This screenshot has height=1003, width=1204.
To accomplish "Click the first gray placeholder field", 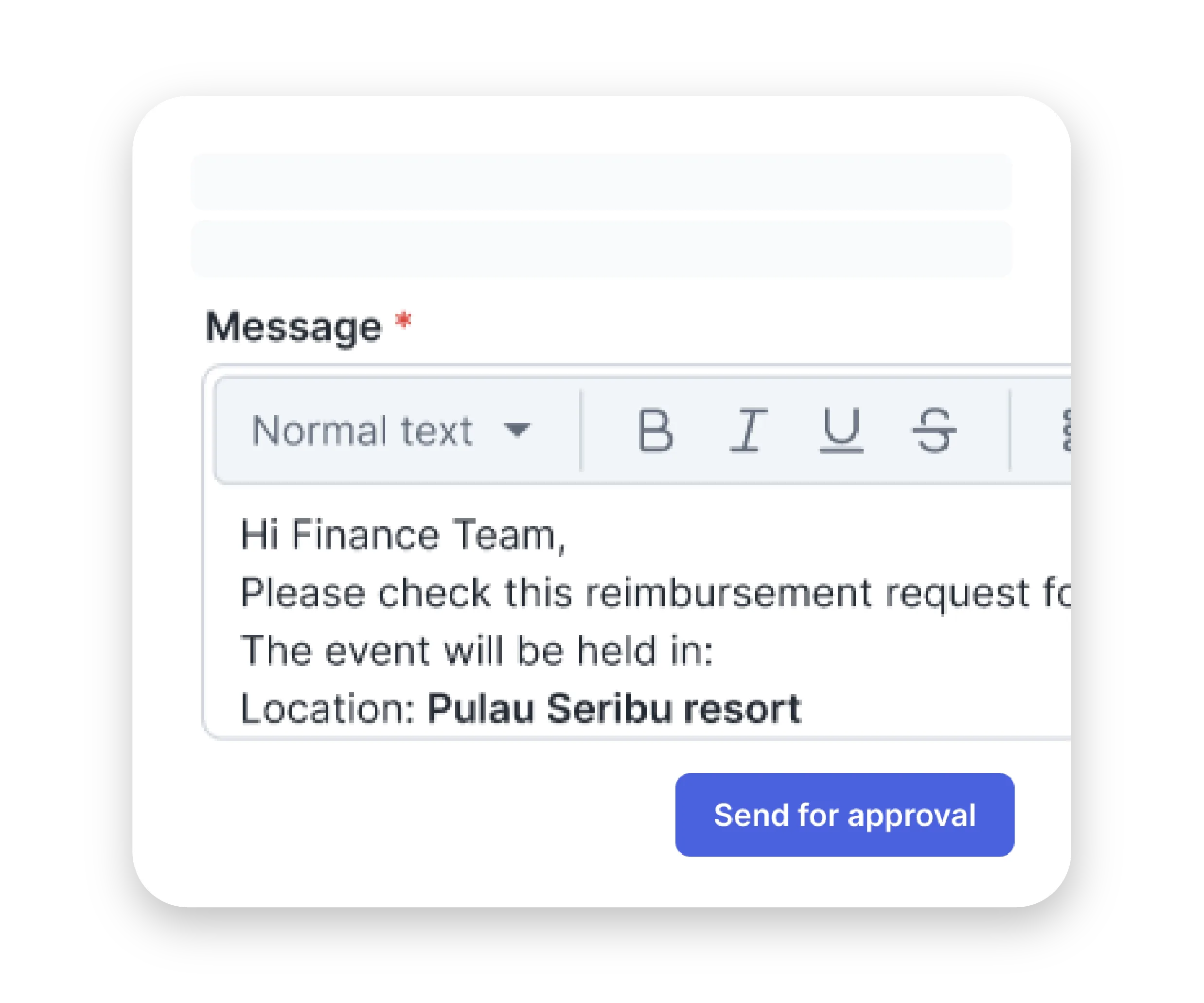I will point(601,182).
